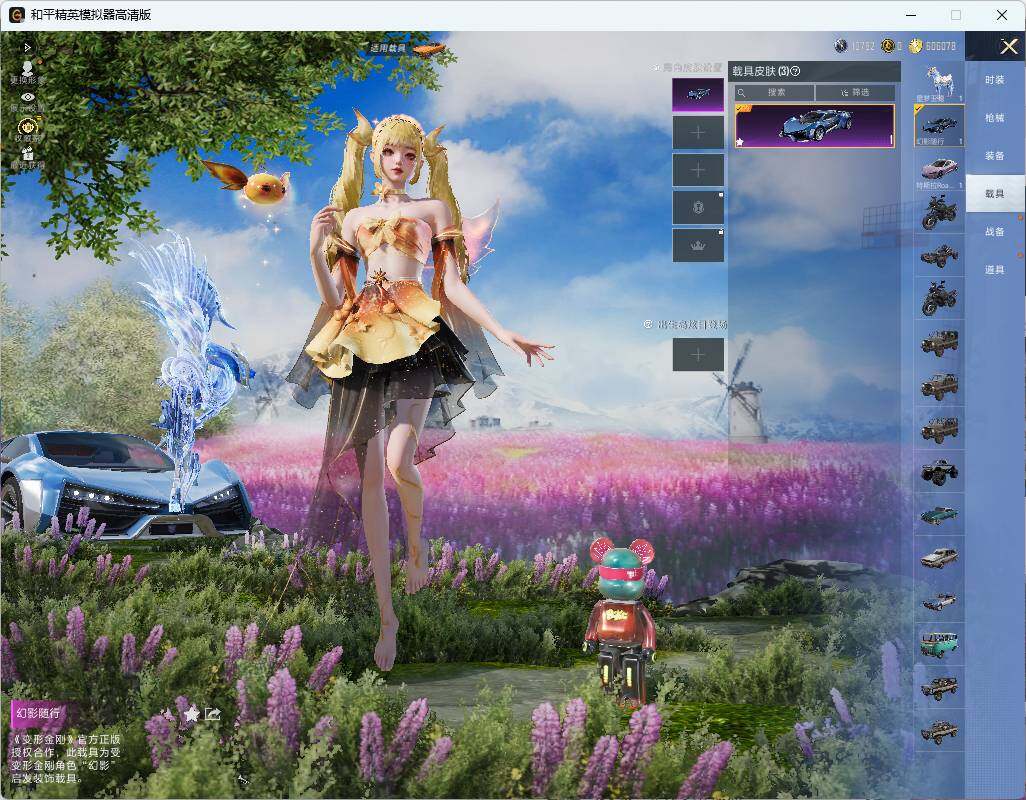Select the teal minibus vehicle icon
This screenshot has height=800, width=1026.
pyautogui.click(x=939, y=644)
